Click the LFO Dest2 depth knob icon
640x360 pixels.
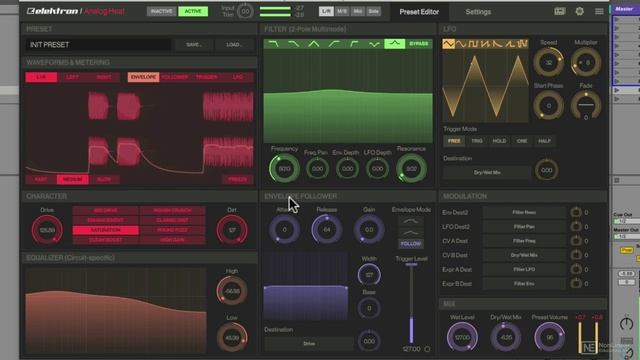576,227
